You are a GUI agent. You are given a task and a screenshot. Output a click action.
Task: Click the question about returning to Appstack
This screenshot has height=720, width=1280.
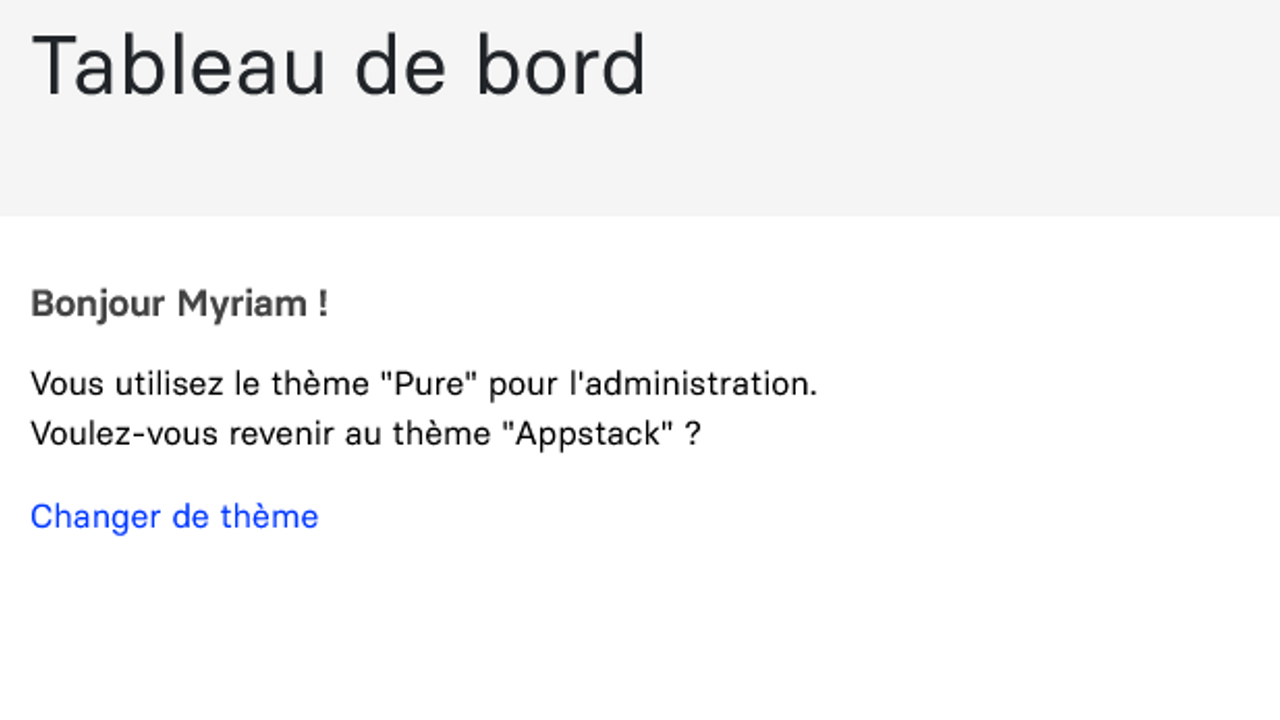click(365, 434)
